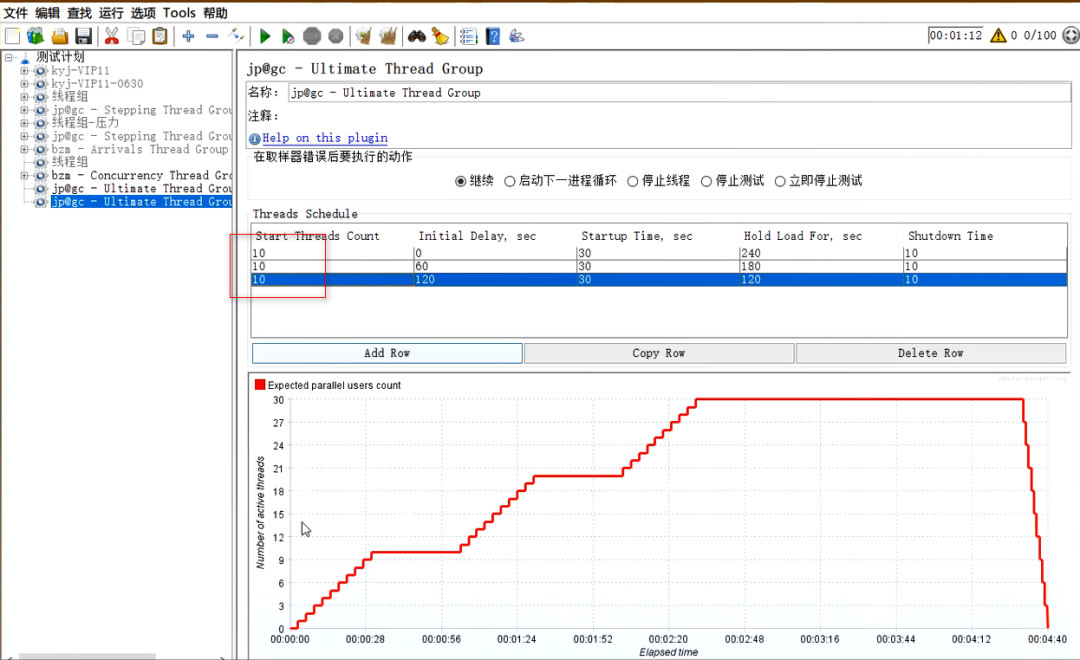Open the 帮助 menu
Screen dimensions: 1080x660
point(215,13)
